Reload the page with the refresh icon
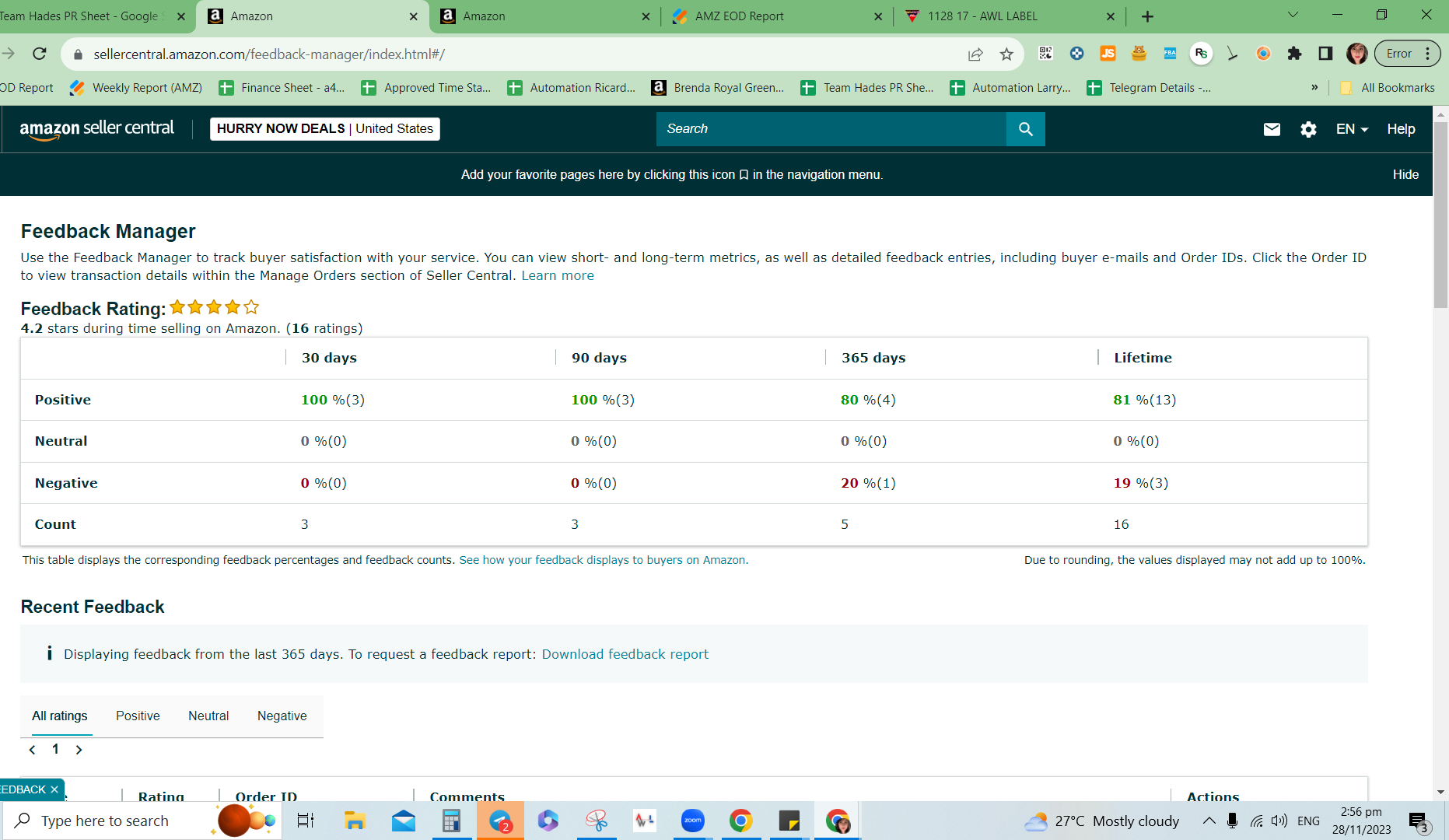The width and height of the screenshot is (1449, 840). tap(40, 54)
